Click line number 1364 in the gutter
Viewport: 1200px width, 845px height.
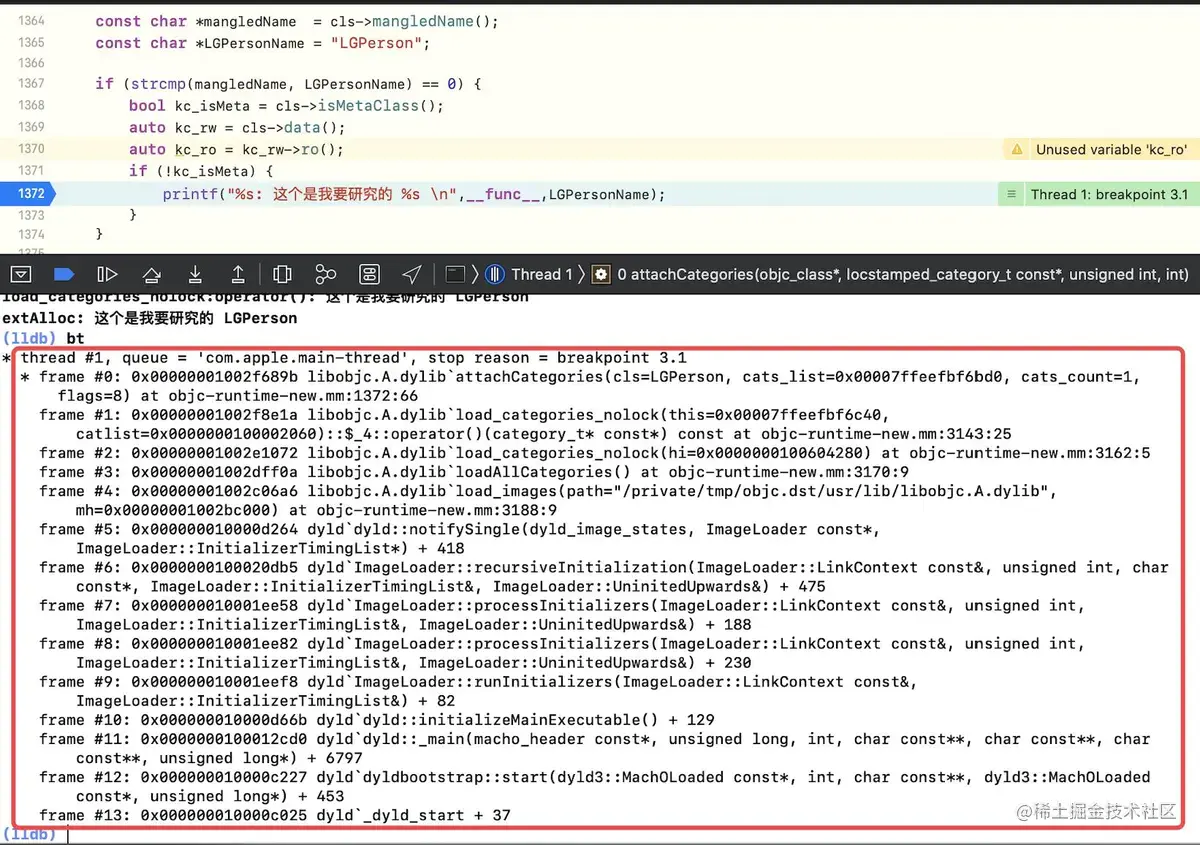tap(31, 21)
